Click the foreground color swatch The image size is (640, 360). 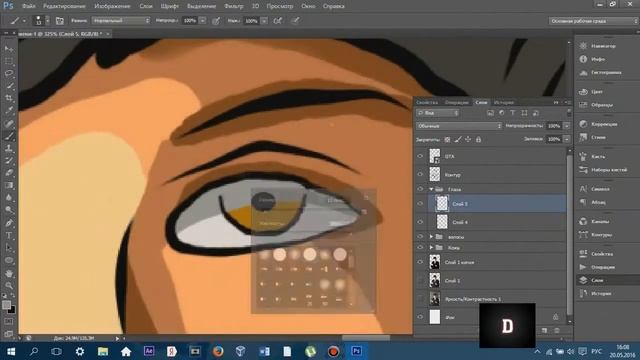click(6, 305)
